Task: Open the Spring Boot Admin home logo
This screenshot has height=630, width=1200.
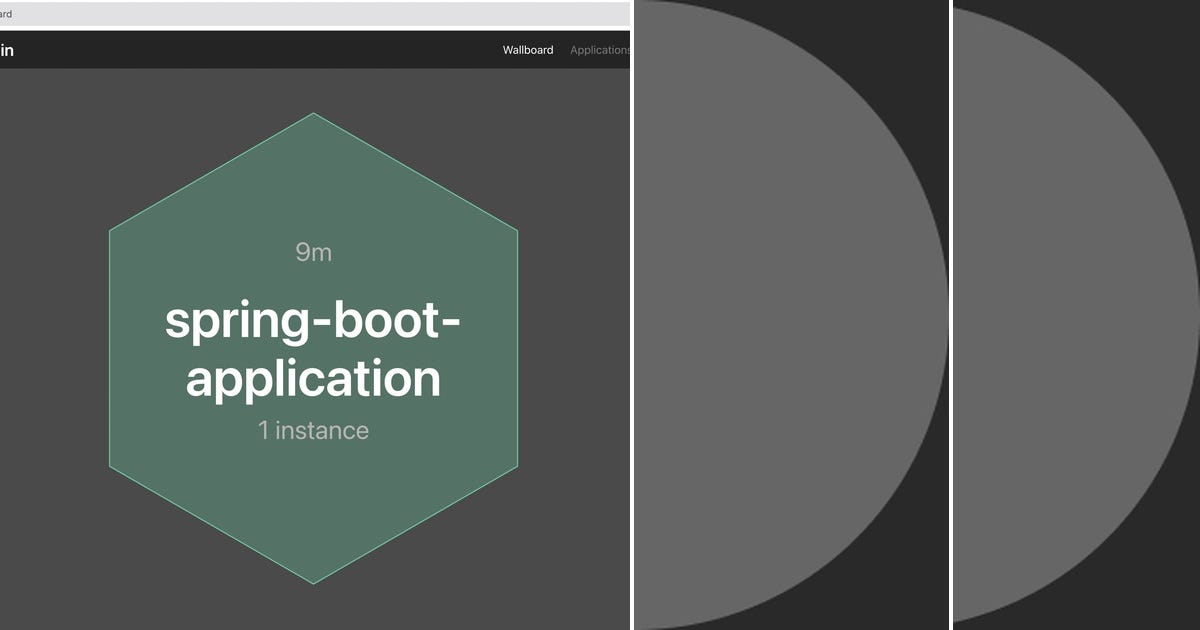Action: click(6, 49)
